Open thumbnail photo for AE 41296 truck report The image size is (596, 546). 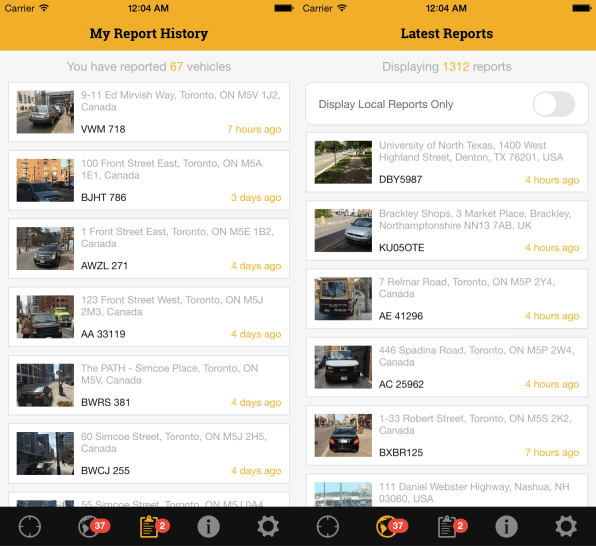pos(343,298)
